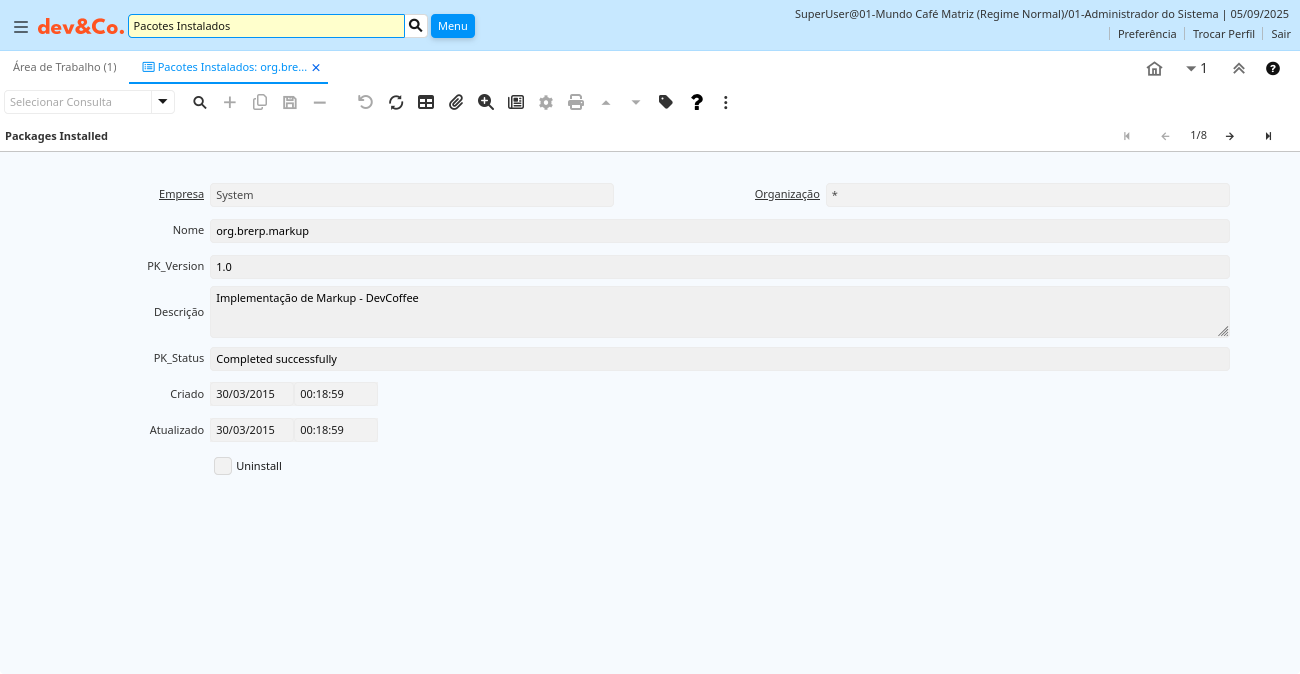The image size is (1300, 674).
Task: Open the Selecionar Consulta dropdown
Action: (163, 102)
